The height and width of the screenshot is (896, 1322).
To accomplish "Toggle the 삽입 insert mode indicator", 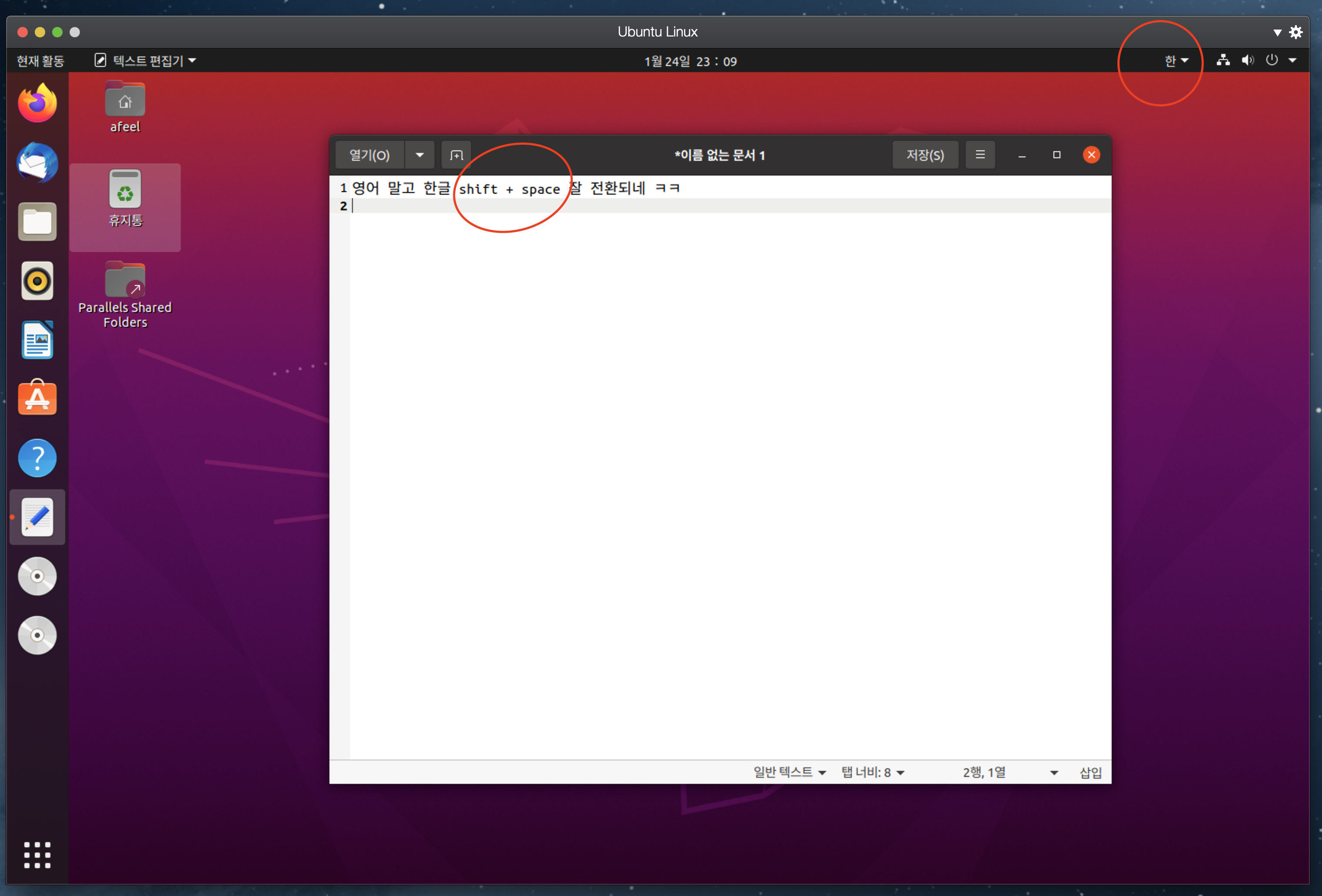I will (1090, 773).
